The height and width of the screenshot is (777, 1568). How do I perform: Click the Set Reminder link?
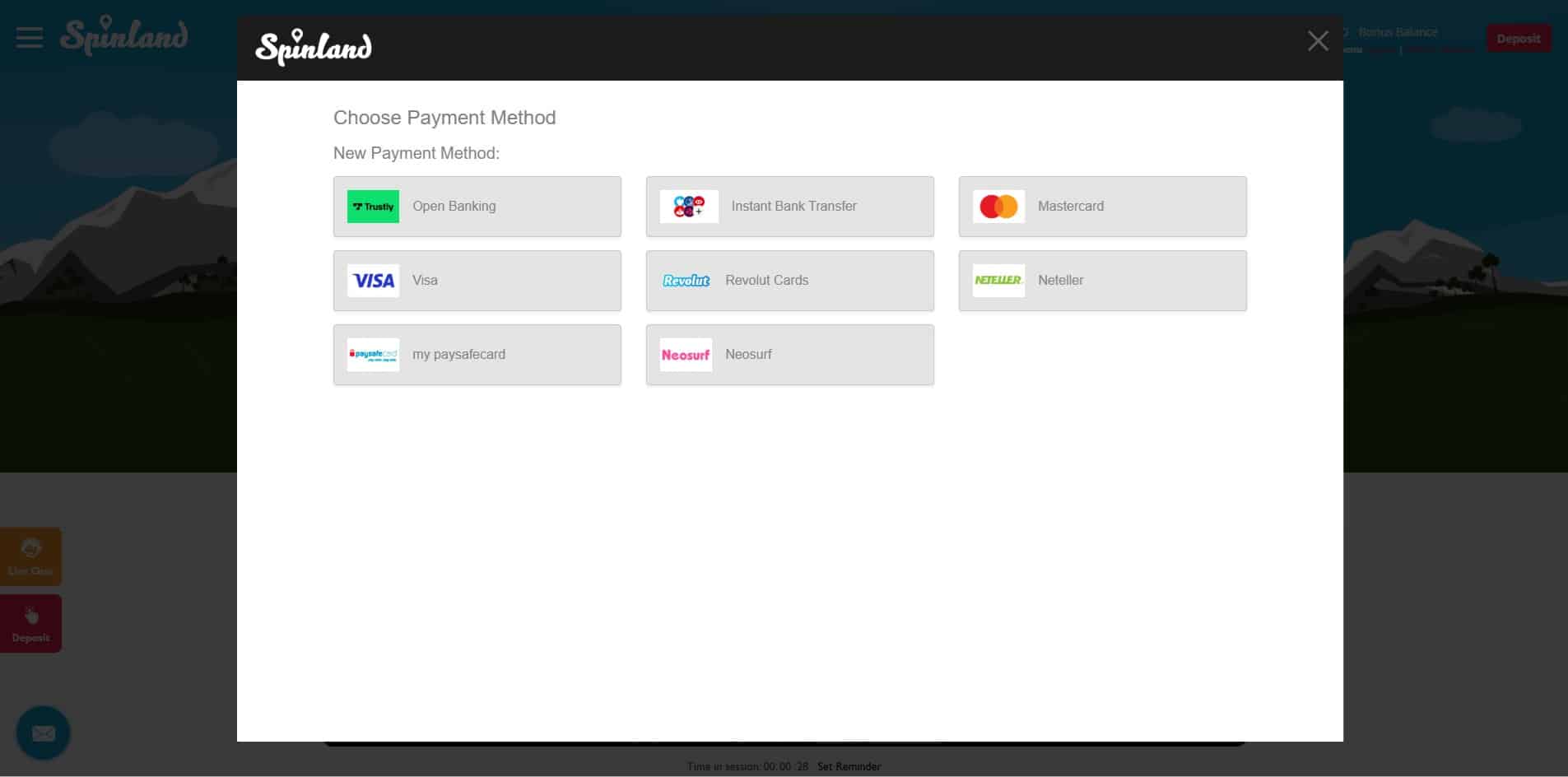849,766
